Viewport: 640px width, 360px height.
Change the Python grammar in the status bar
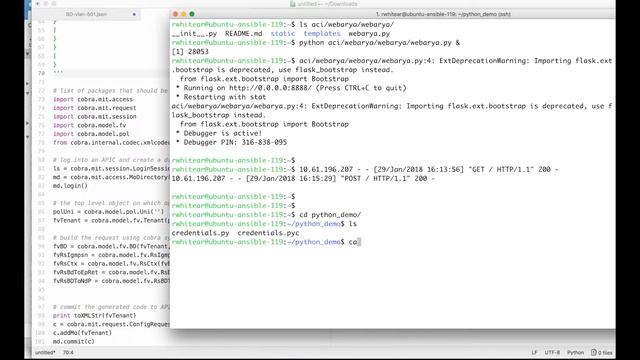tap(576, 352)
